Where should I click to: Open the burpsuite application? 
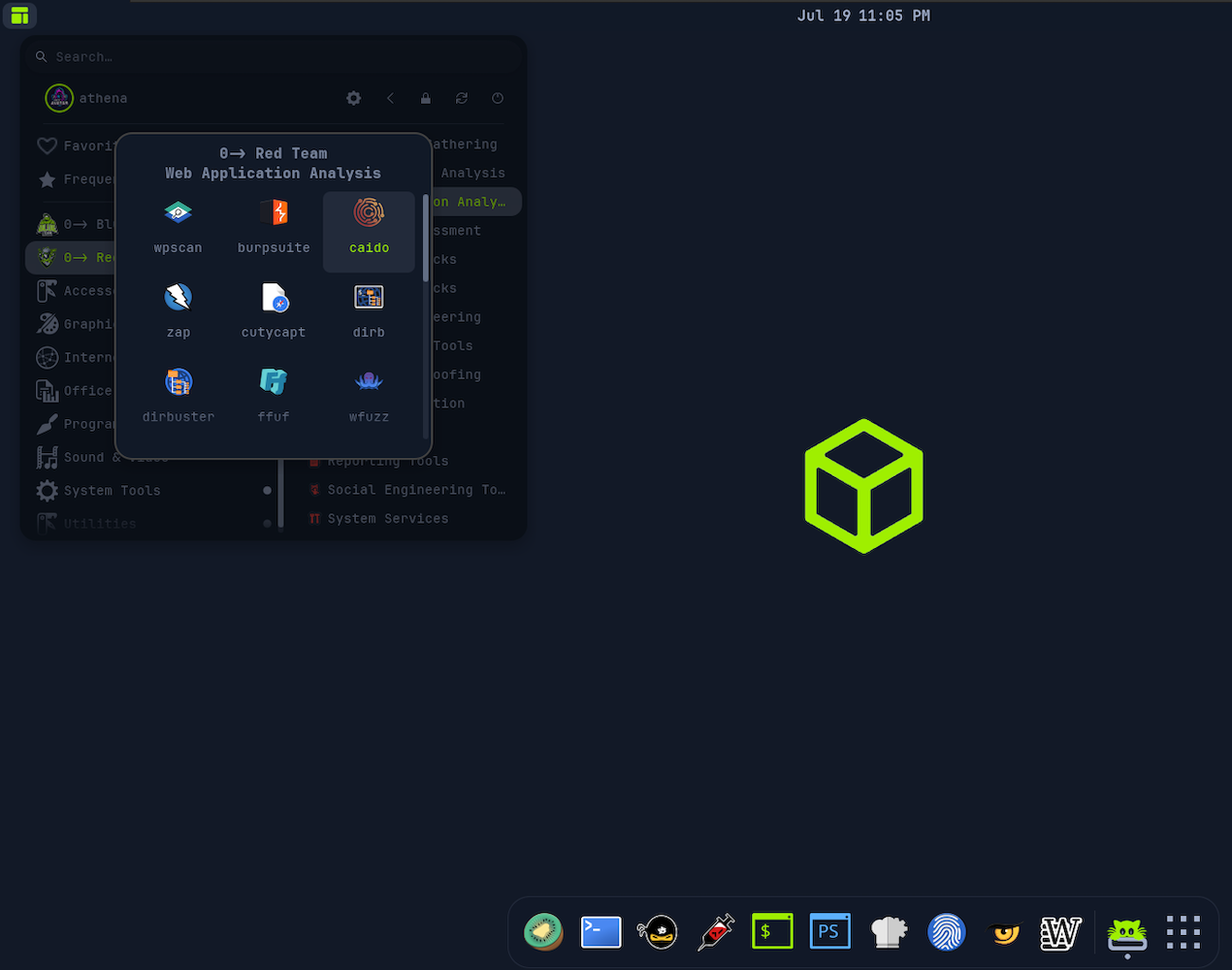coord(273,223)
